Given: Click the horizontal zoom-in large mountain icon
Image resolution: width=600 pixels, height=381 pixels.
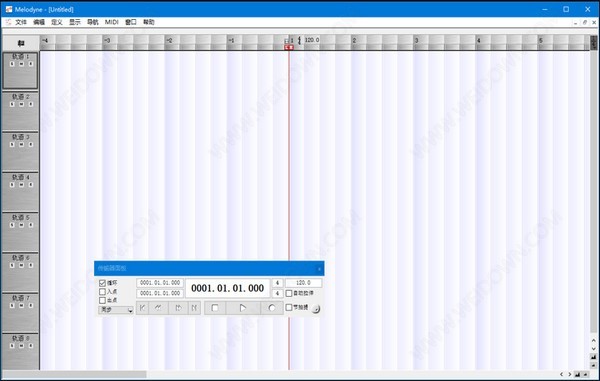Looking at the screenshot, I should coord(578,374).
